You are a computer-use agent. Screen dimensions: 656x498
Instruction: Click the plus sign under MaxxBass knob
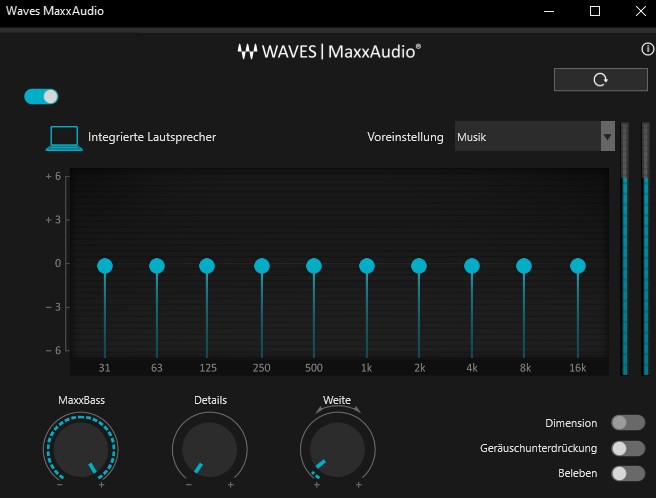101,485
